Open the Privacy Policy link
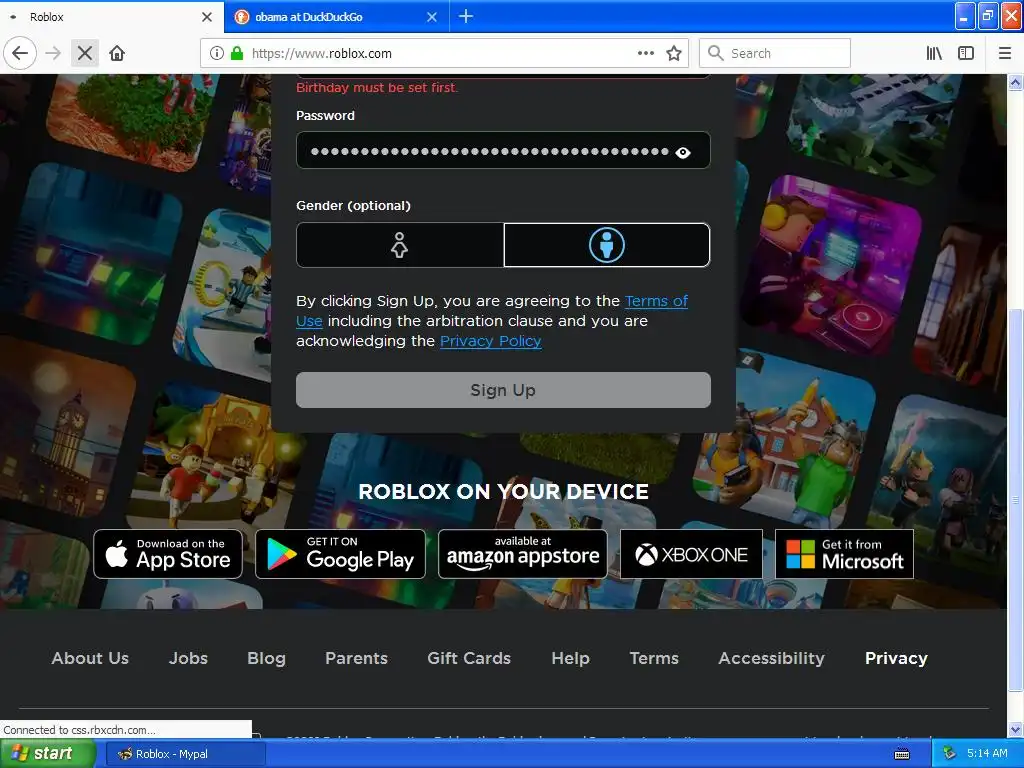1024x768 pixels. coord(490,341)
